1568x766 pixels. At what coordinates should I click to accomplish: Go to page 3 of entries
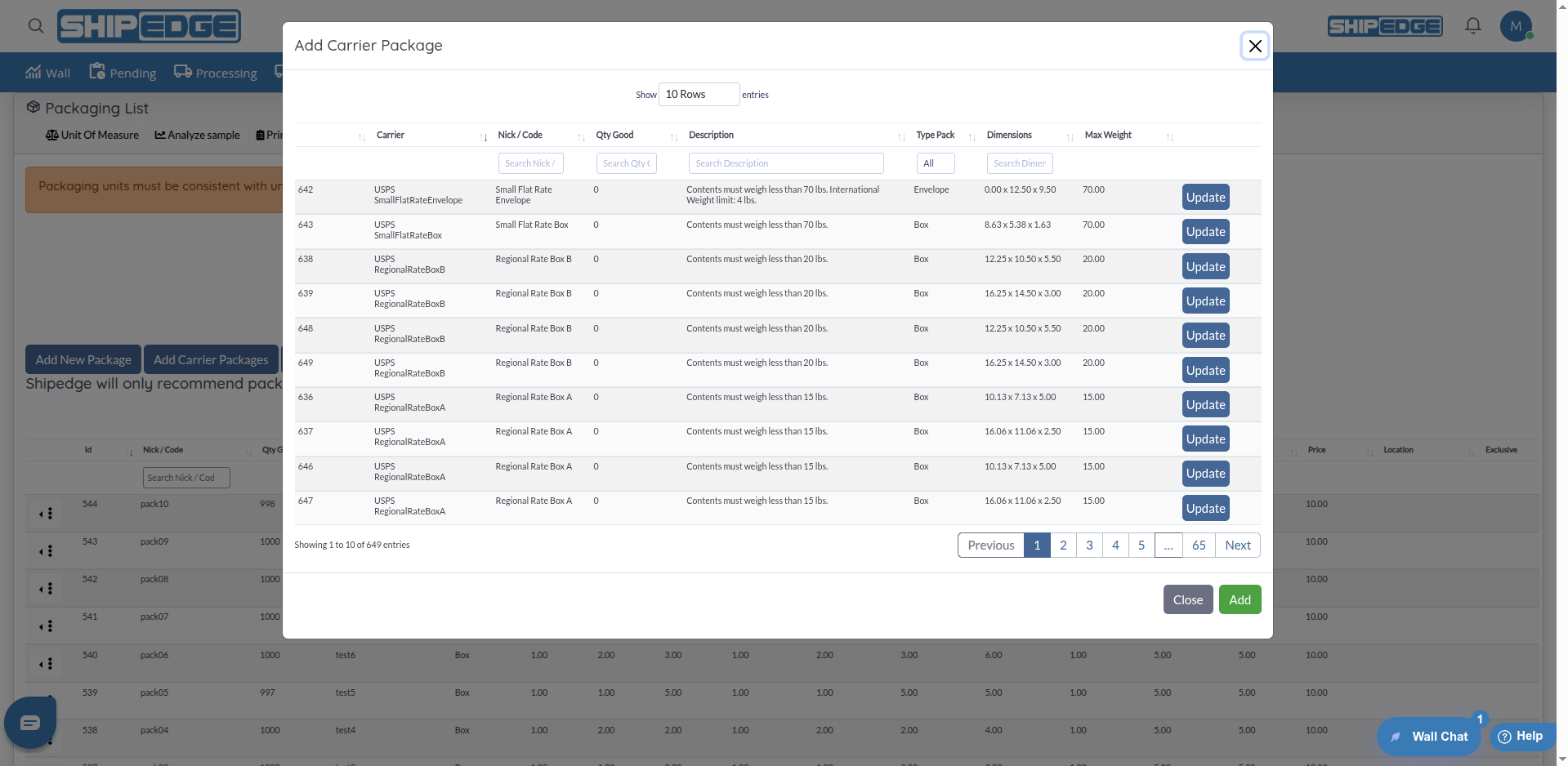(1089, 546)
